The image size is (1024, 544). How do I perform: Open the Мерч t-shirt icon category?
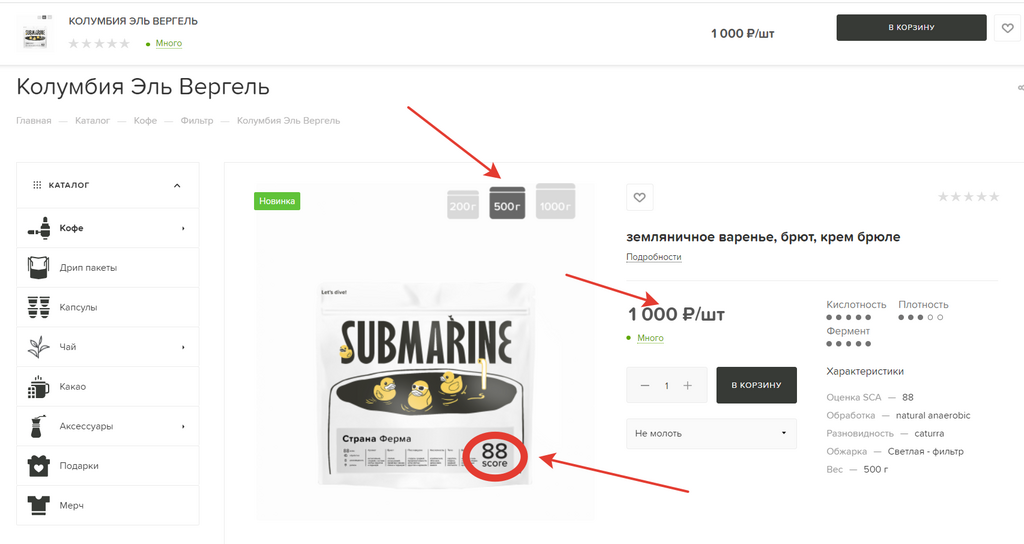39,505
